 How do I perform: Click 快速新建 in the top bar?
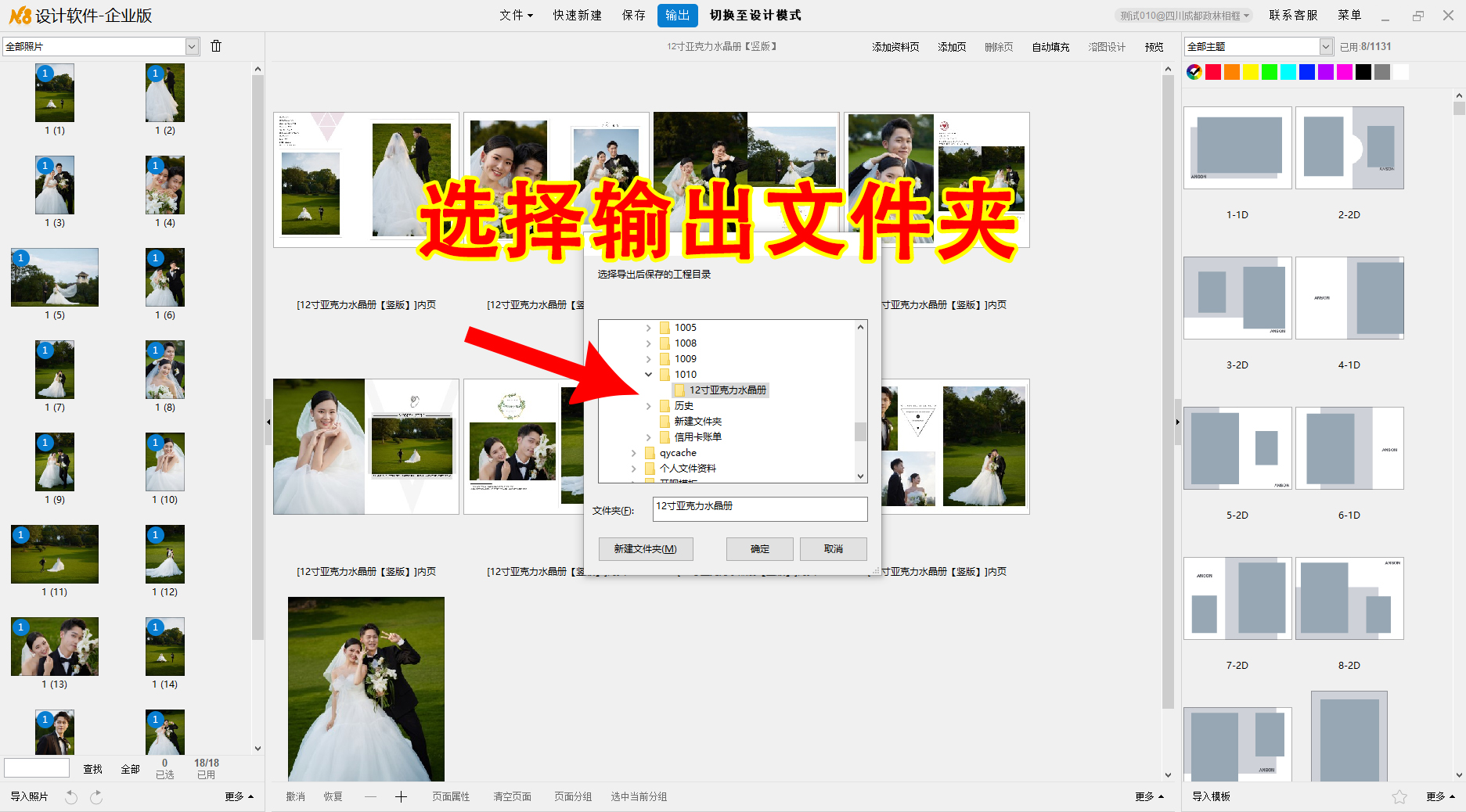(578, 16)
